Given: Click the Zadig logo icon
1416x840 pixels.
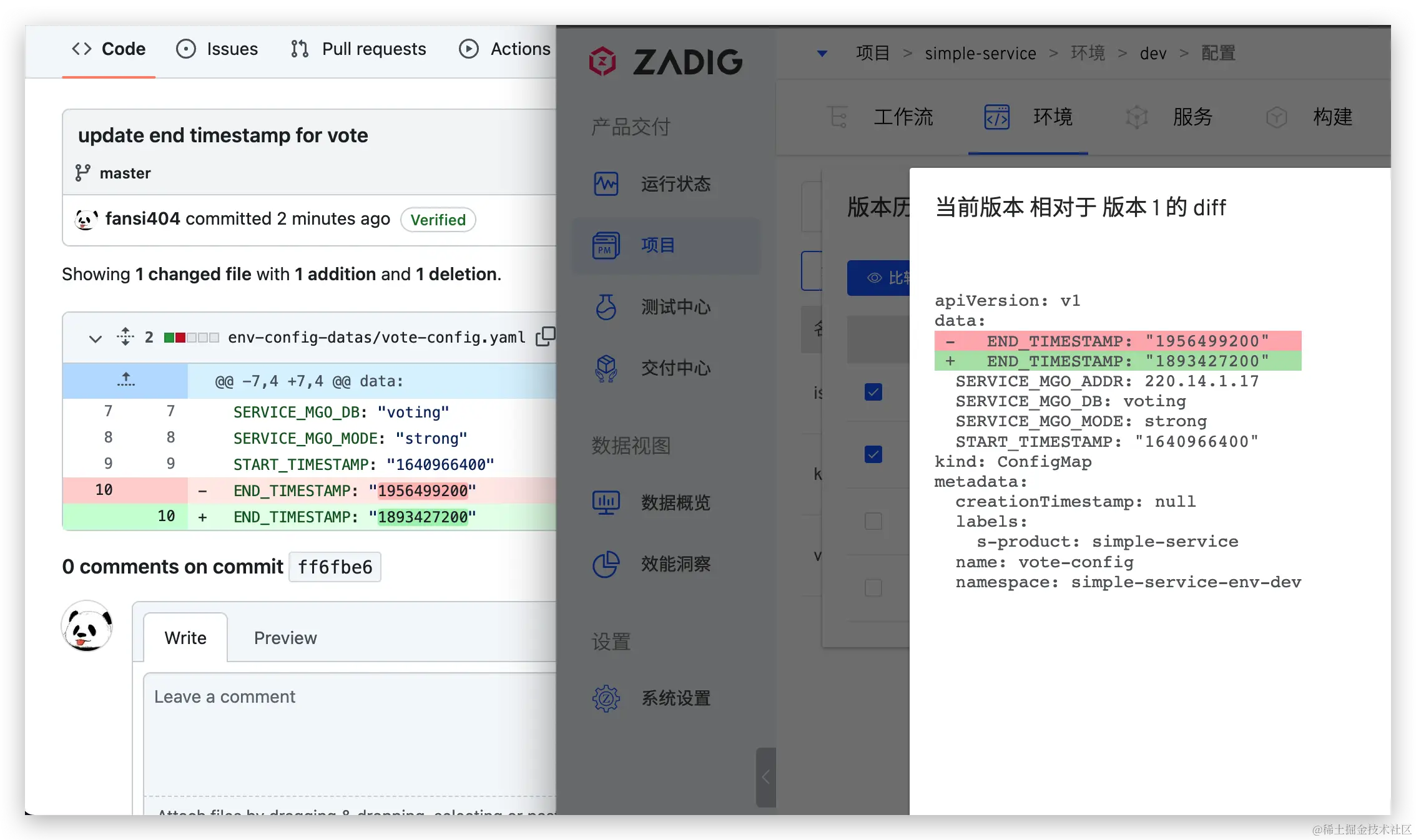Looking at the screenshot, I should [602, 61].
